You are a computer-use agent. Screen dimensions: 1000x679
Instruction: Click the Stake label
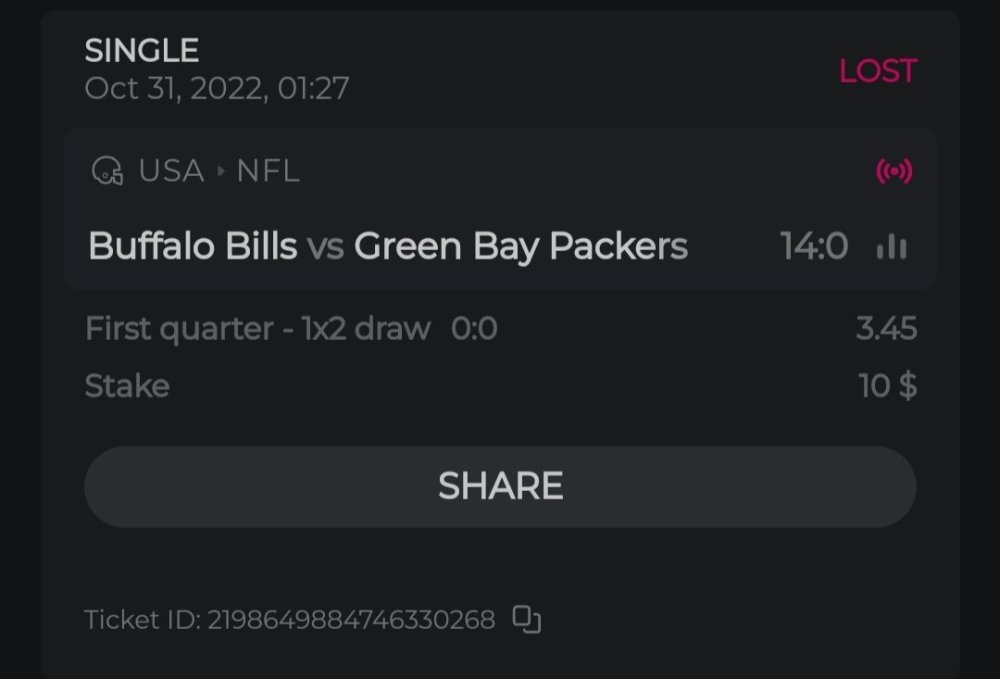click(127, 386)
